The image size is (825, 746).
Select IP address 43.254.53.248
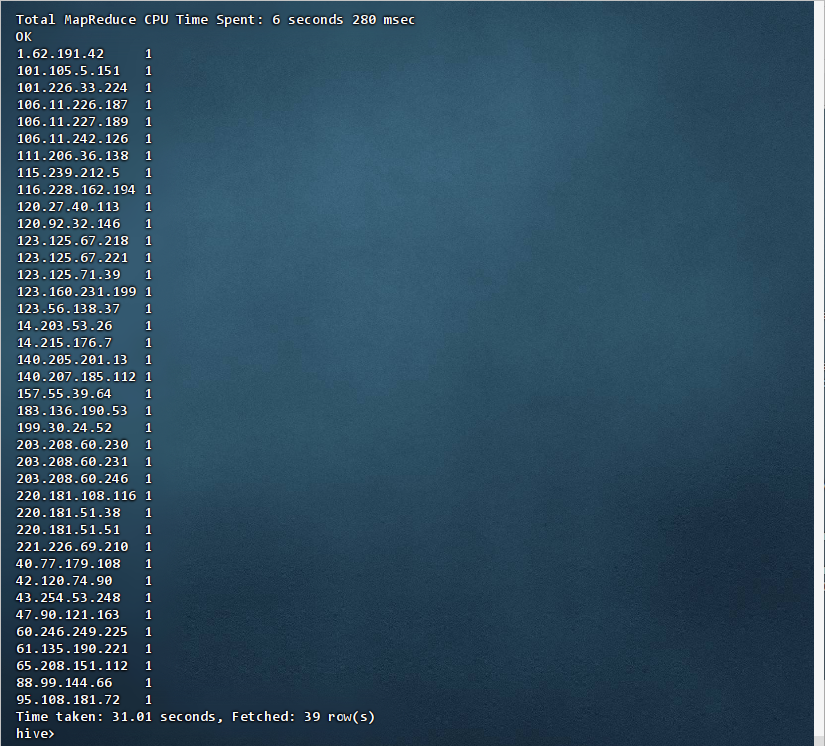coord(68,598)
